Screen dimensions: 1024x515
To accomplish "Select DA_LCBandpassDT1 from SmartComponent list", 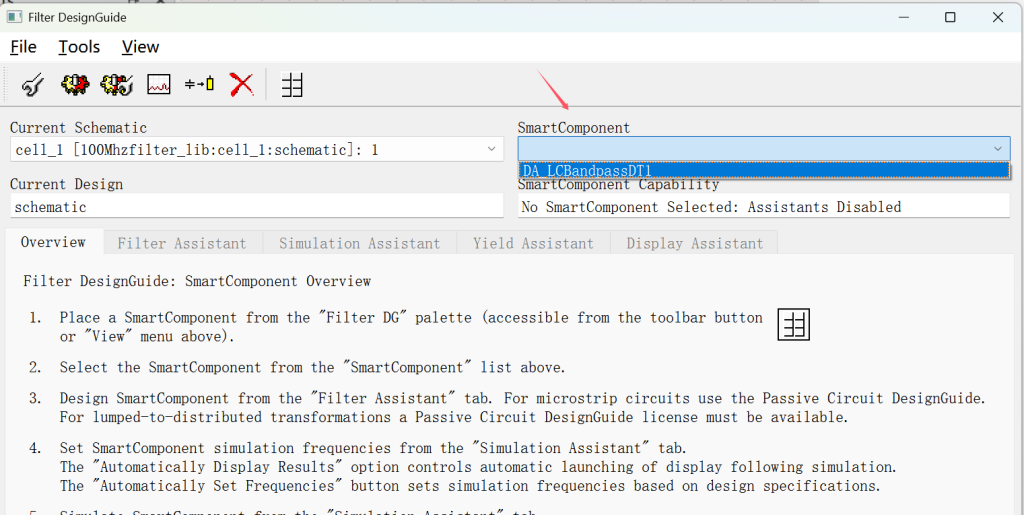I will [x=764, y=170].
